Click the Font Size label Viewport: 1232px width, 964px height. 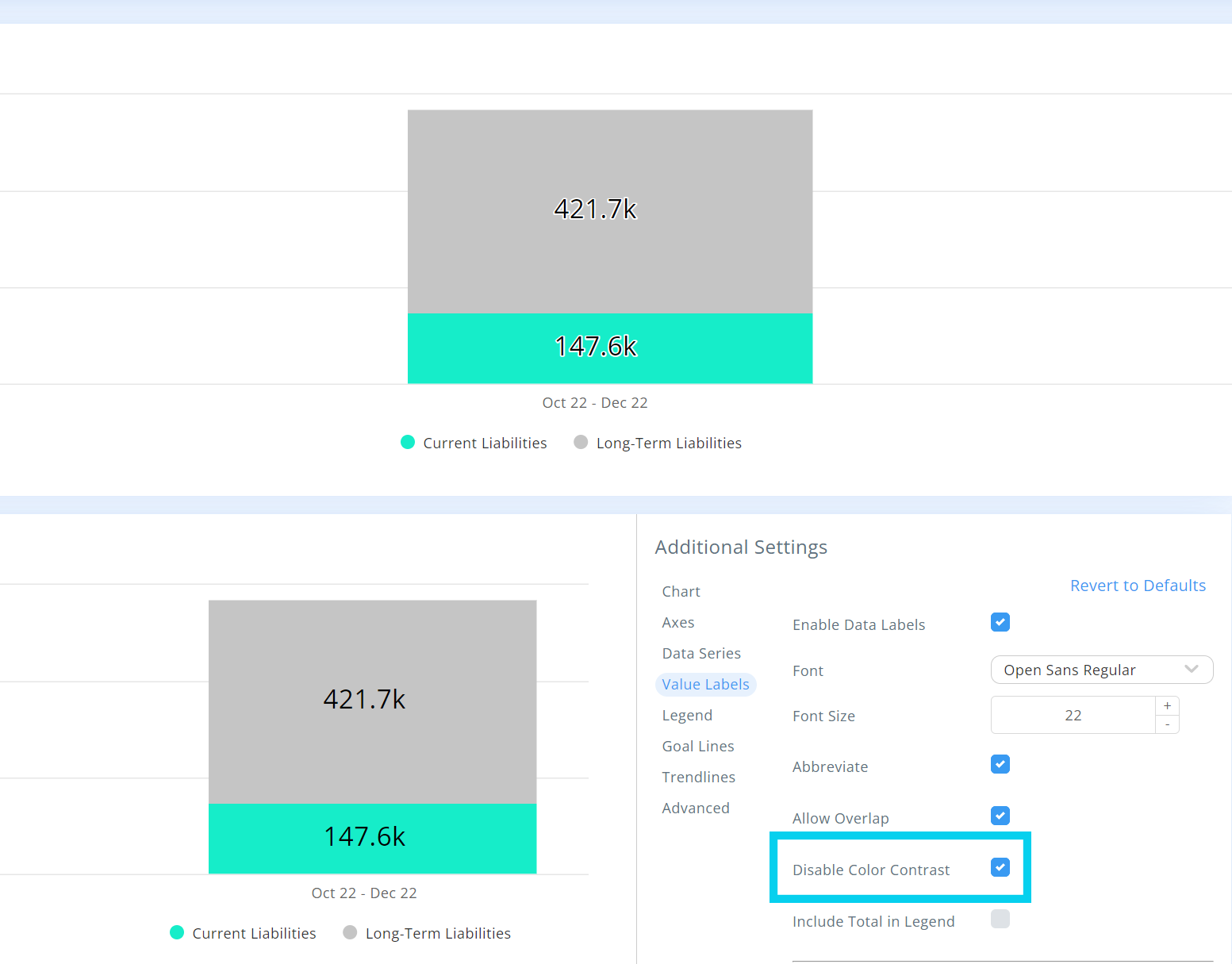point(823,716)
